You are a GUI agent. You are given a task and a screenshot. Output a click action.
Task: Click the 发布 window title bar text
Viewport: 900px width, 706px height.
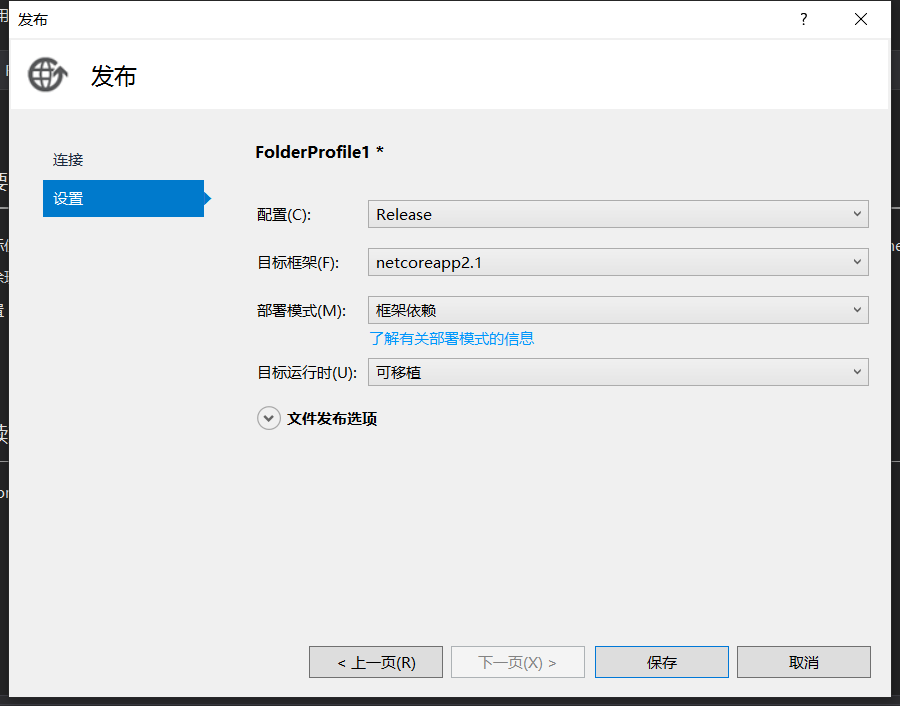click(33, 20)
